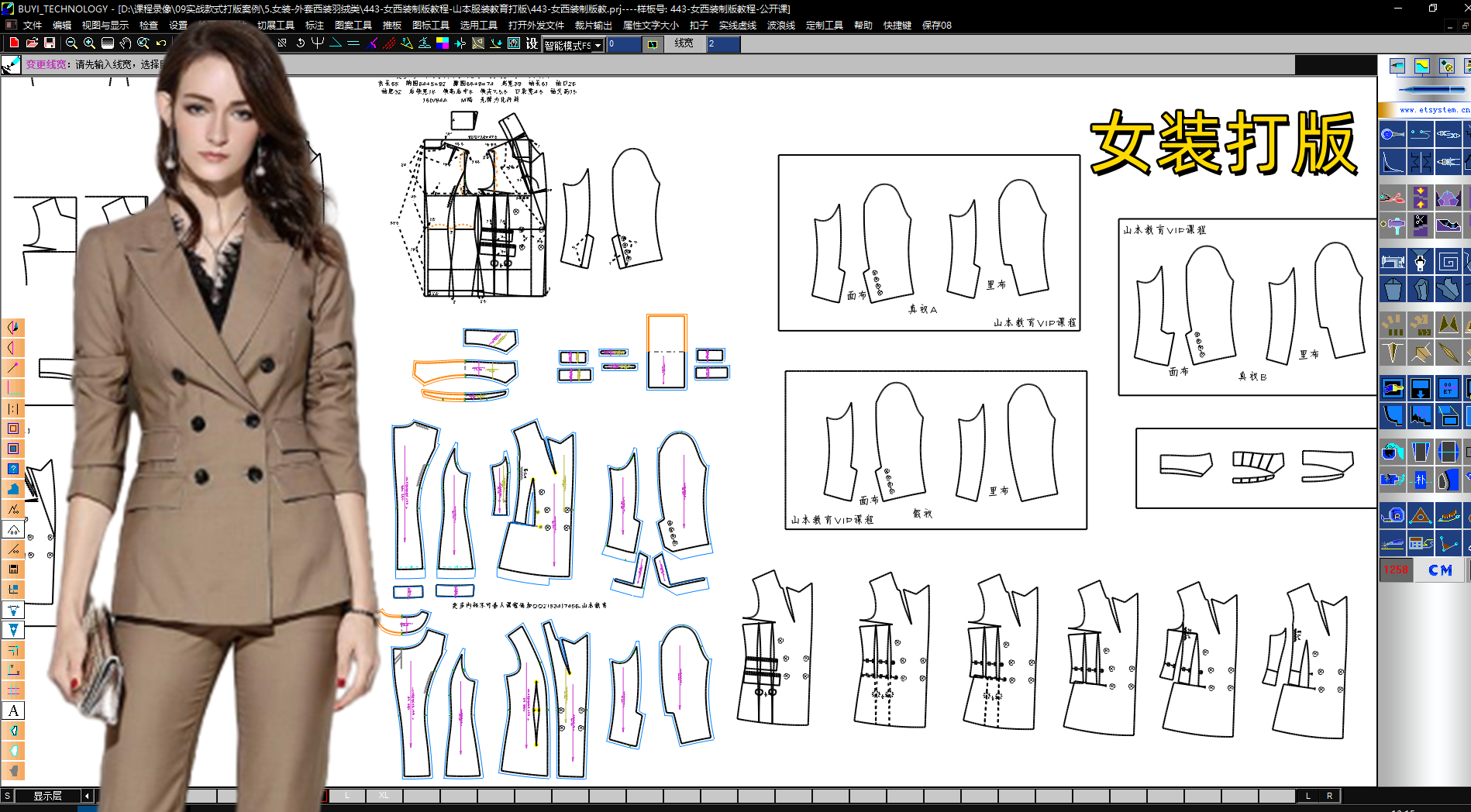
Task: Click the 假衣 sleeve pattern thumbnail
Action: pyautogui.click(x=935, y=450)
